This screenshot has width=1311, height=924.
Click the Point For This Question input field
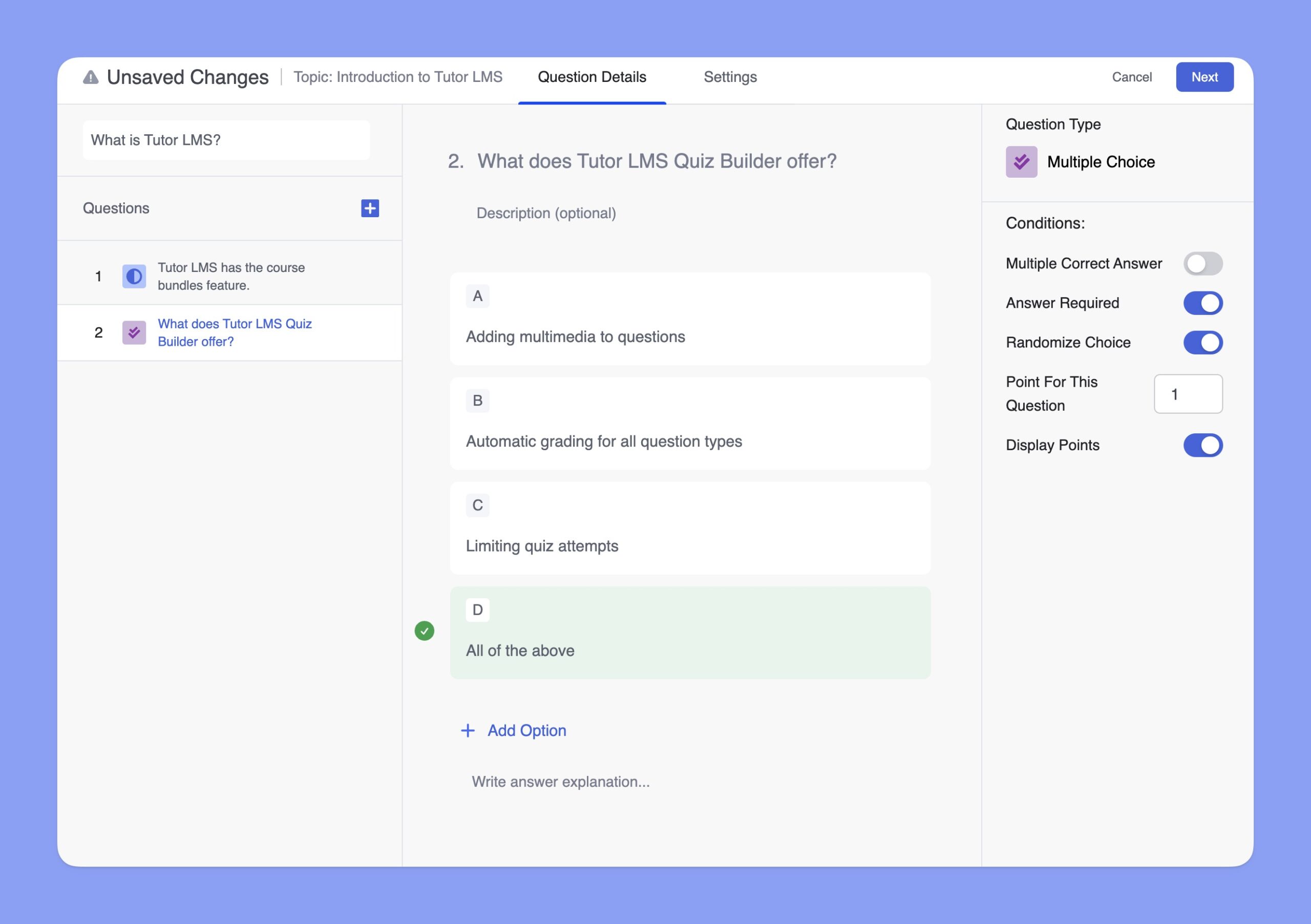[1188, 394]
